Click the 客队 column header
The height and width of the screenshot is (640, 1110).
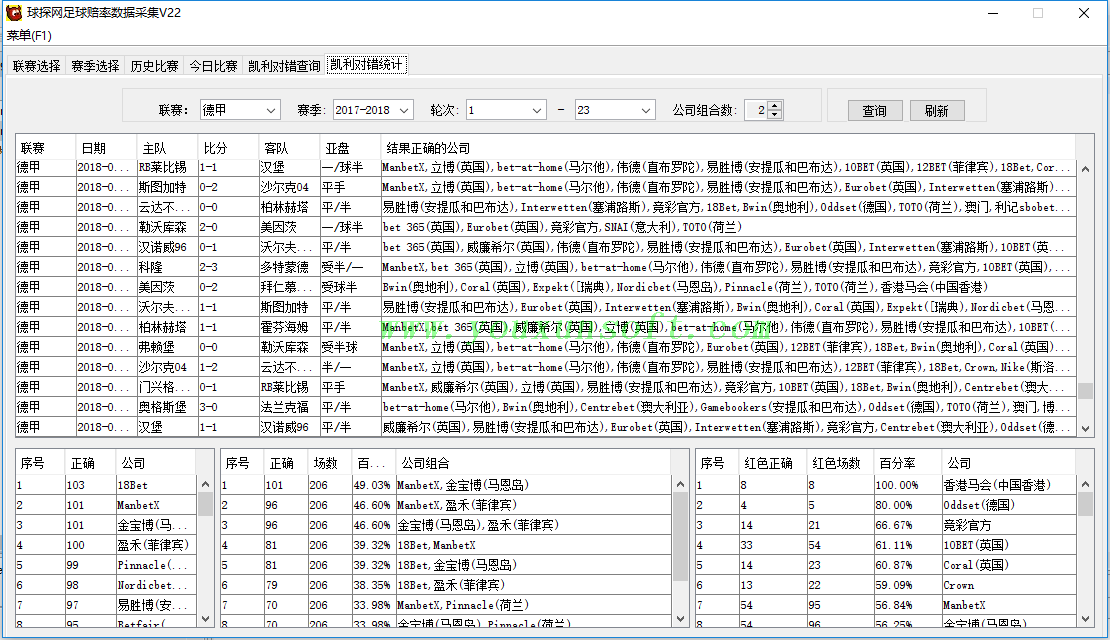coord(289,148)
